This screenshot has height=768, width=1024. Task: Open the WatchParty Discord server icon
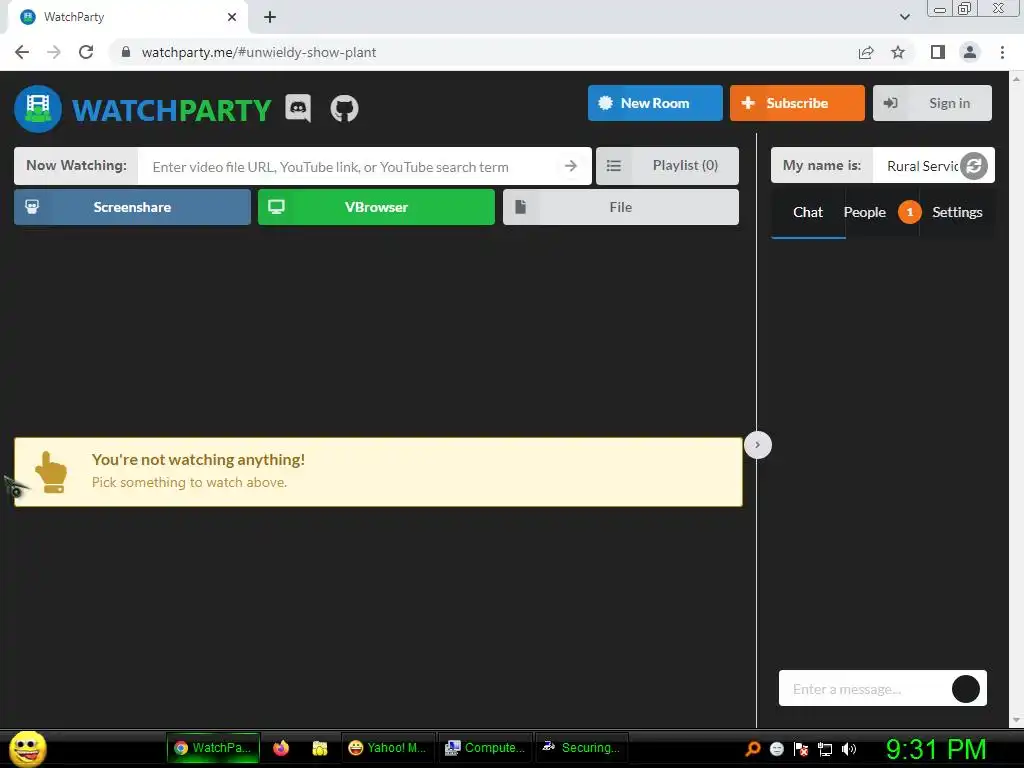pos(298,108)
